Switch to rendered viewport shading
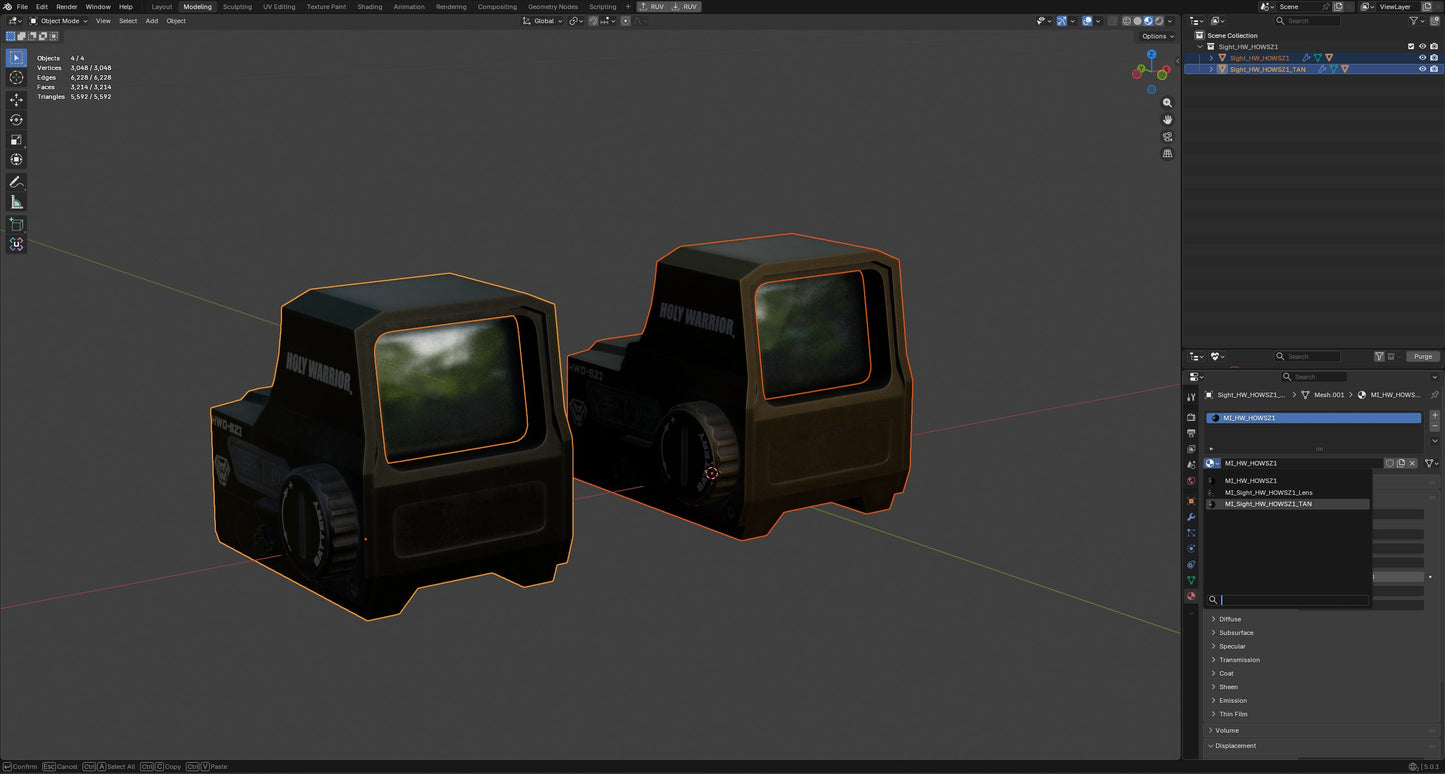 point(1158,21)
